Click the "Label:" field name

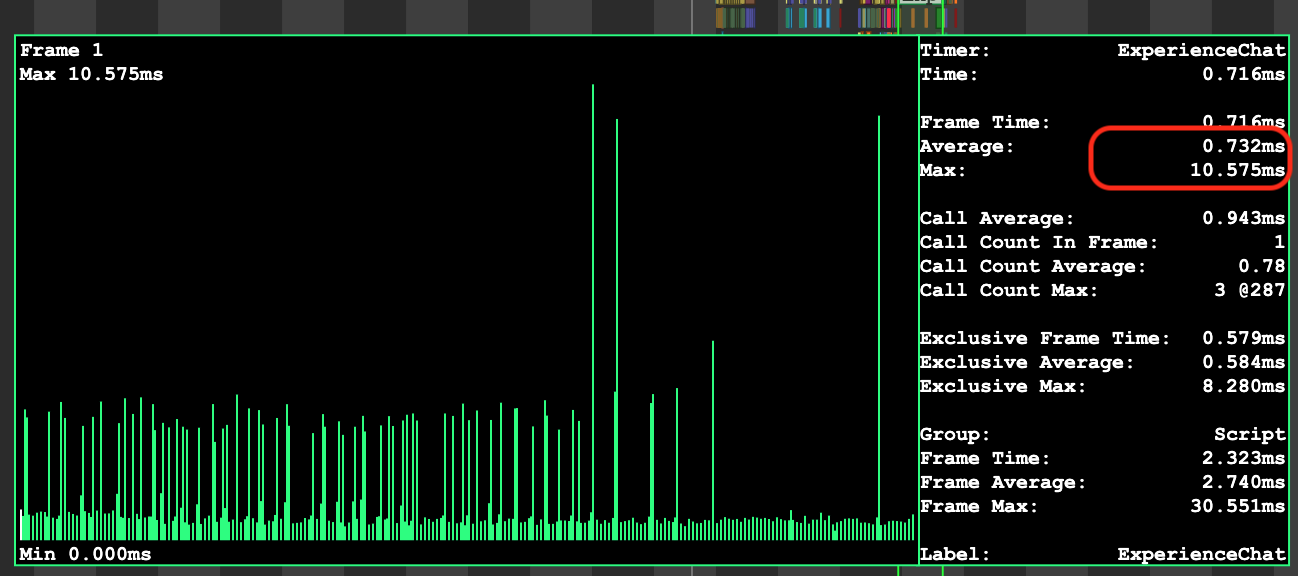[955, 554]
